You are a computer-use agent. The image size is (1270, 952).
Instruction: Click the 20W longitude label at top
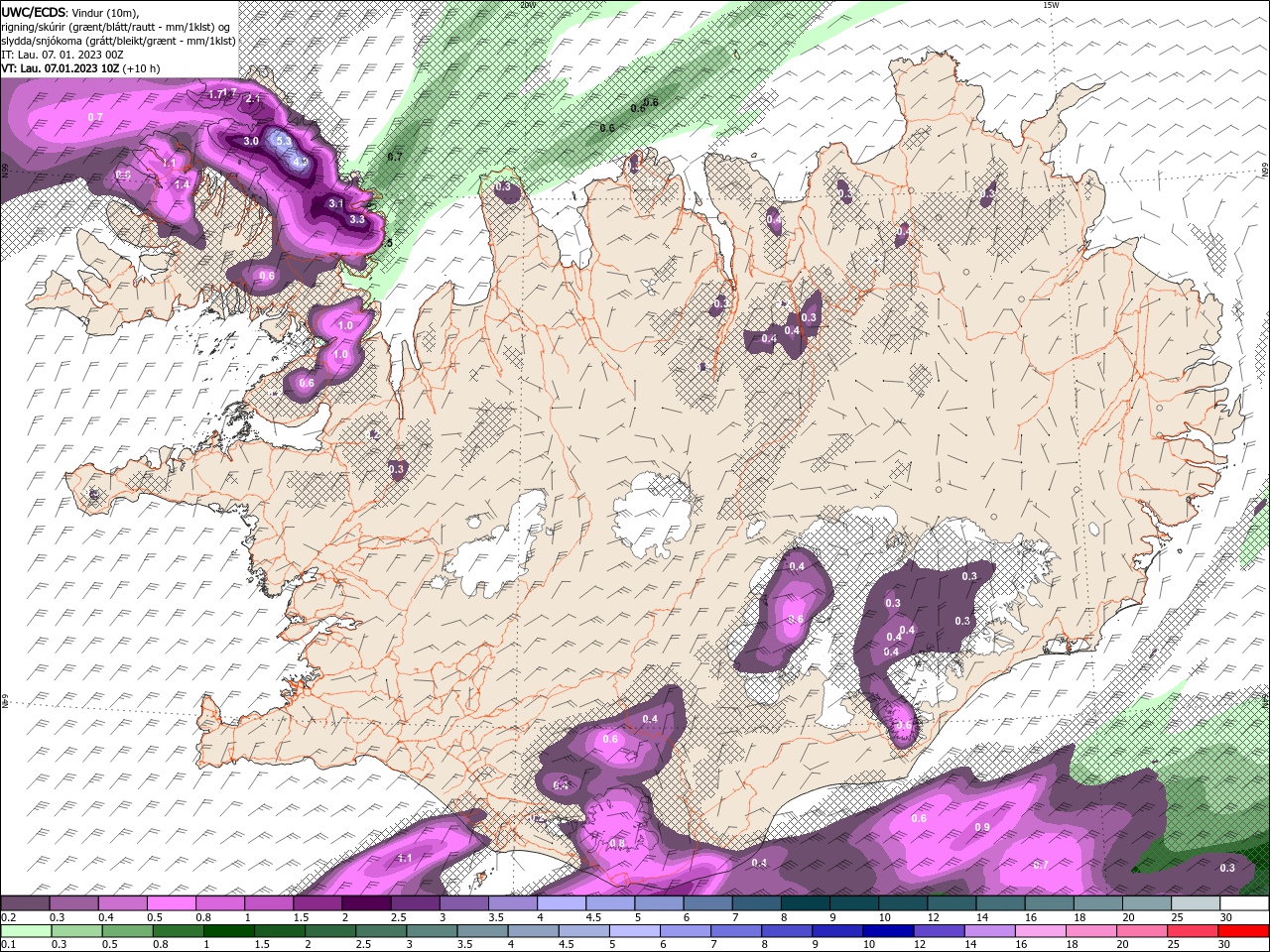[527, 5]
